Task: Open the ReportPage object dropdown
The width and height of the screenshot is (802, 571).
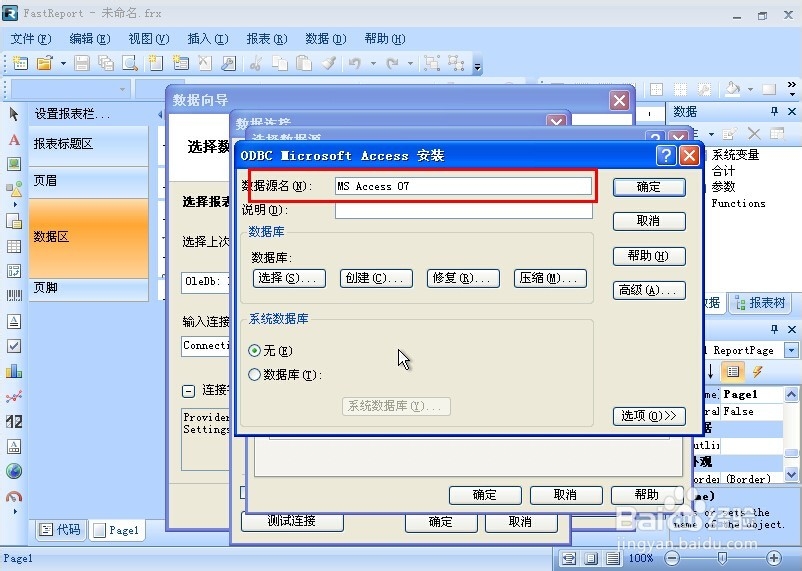Action: coord(791,350)
